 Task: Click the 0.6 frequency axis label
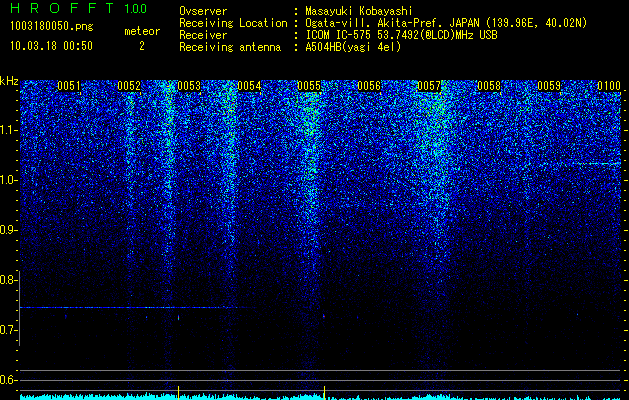click(x=7, y=380)
